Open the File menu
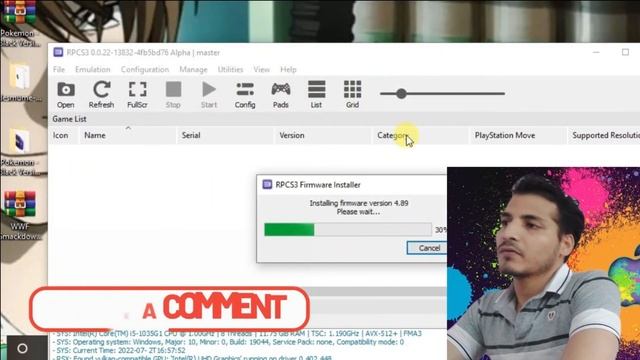Viewport: 640px width, 360px height. (59, 69)
